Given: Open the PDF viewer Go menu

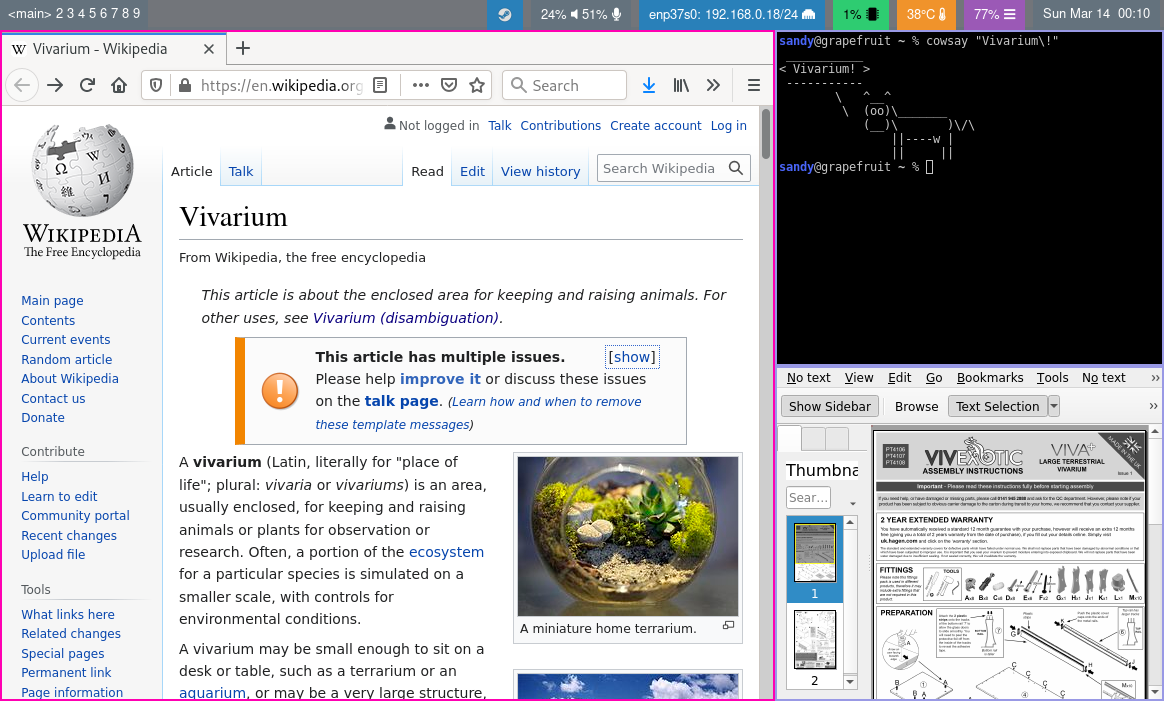Looking at the screenshot, I should [934, 377].
